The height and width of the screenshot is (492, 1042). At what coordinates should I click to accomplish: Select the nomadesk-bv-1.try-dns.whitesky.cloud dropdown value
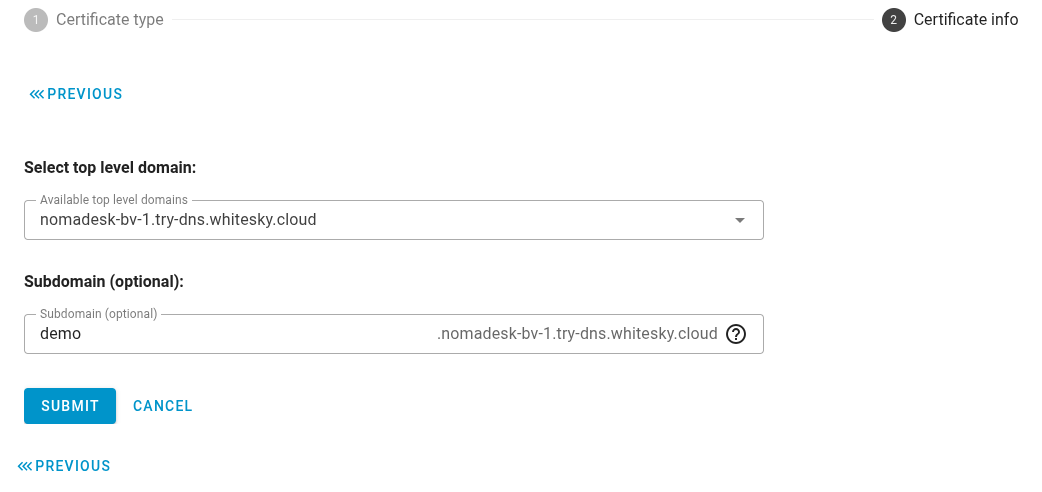(x=178, y=219)
